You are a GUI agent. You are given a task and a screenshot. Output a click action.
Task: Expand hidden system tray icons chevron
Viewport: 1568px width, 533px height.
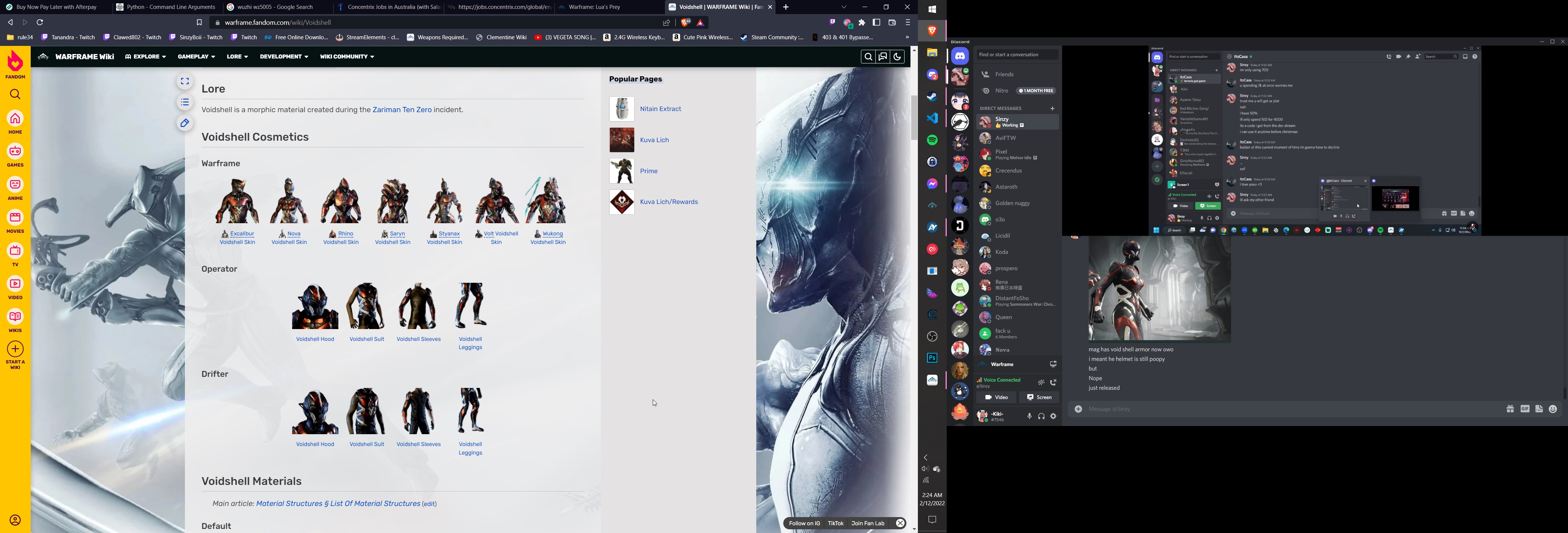(x=926, y=457)
